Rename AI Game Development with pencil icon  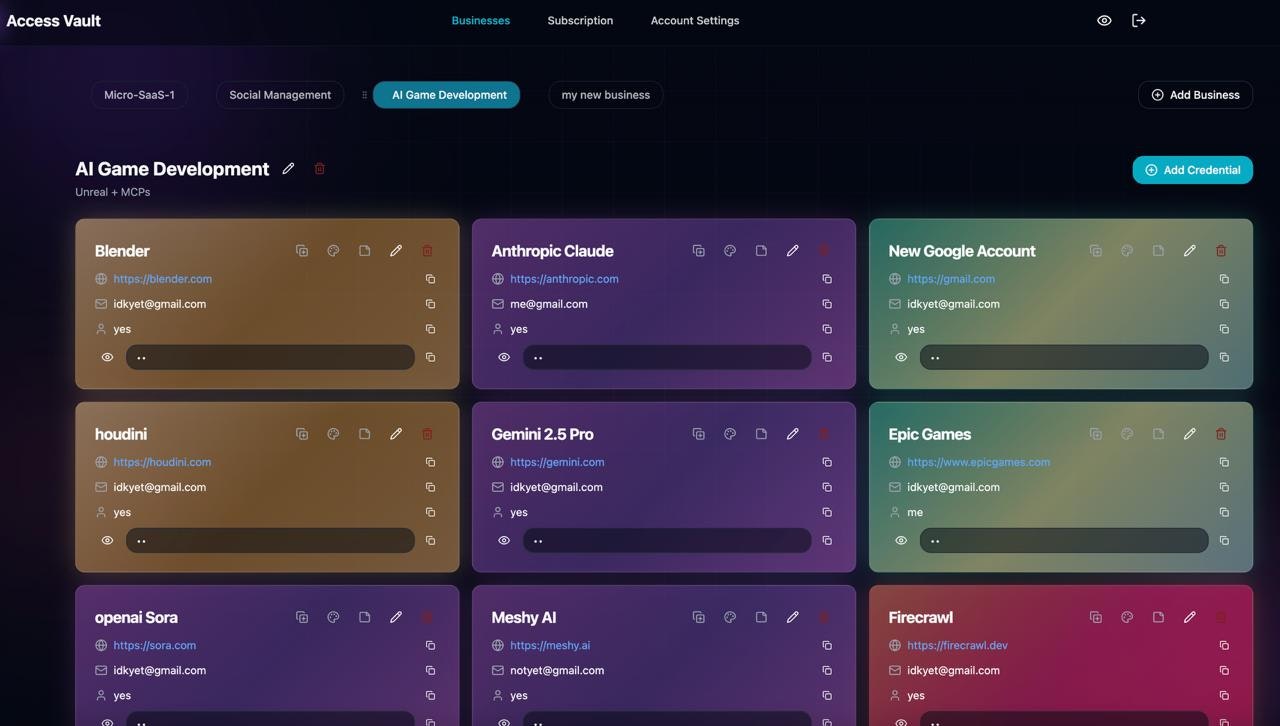288,169
